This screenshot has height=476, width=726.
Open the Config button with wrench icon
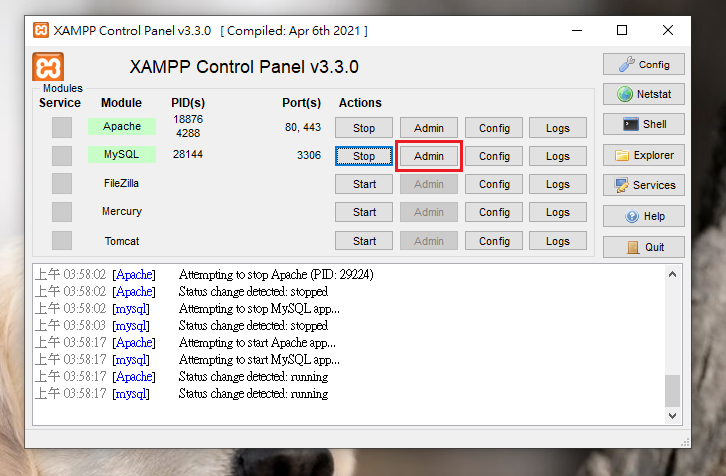point(644,64)
